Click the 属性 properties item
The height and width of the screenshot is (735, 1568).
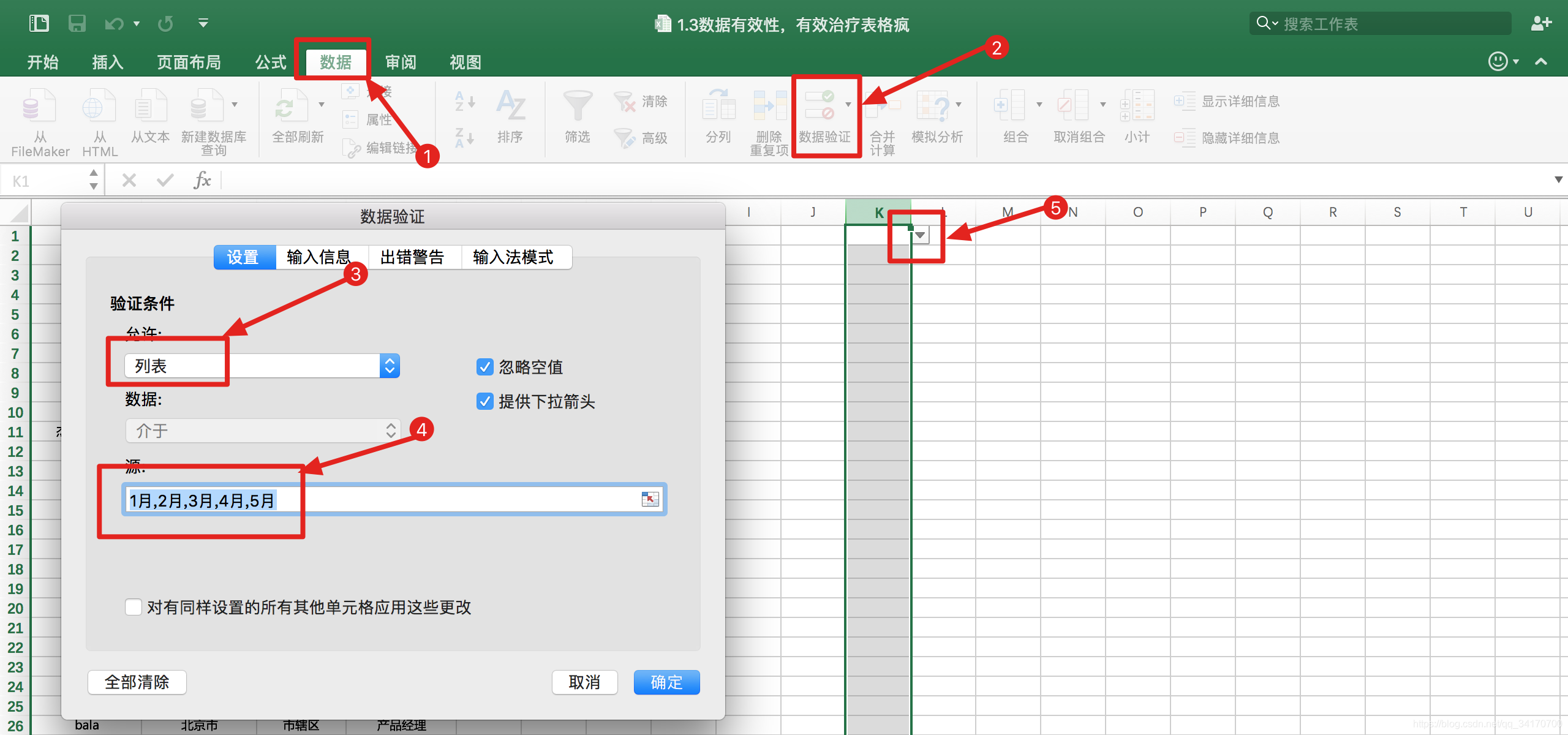pyautogui.click(x=367, y=119)
